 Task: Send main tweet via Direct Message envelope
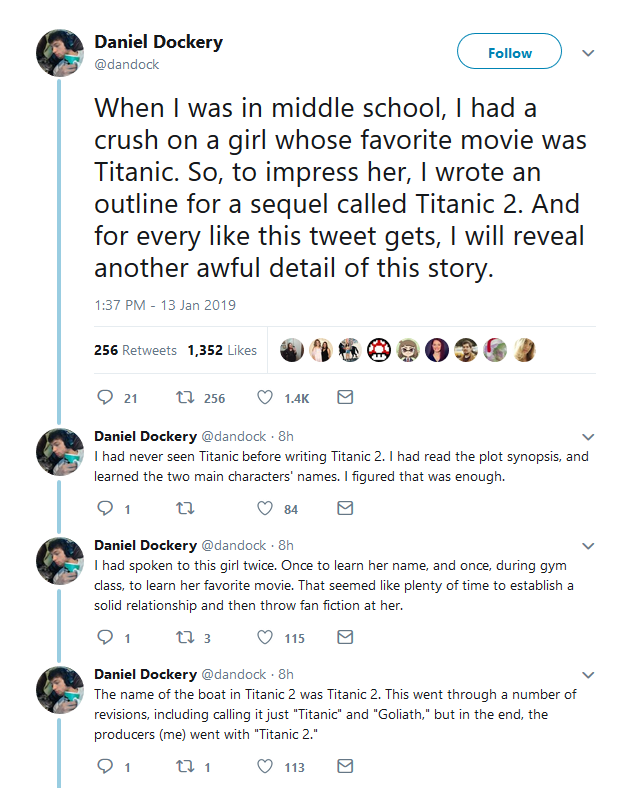[345, 398]
